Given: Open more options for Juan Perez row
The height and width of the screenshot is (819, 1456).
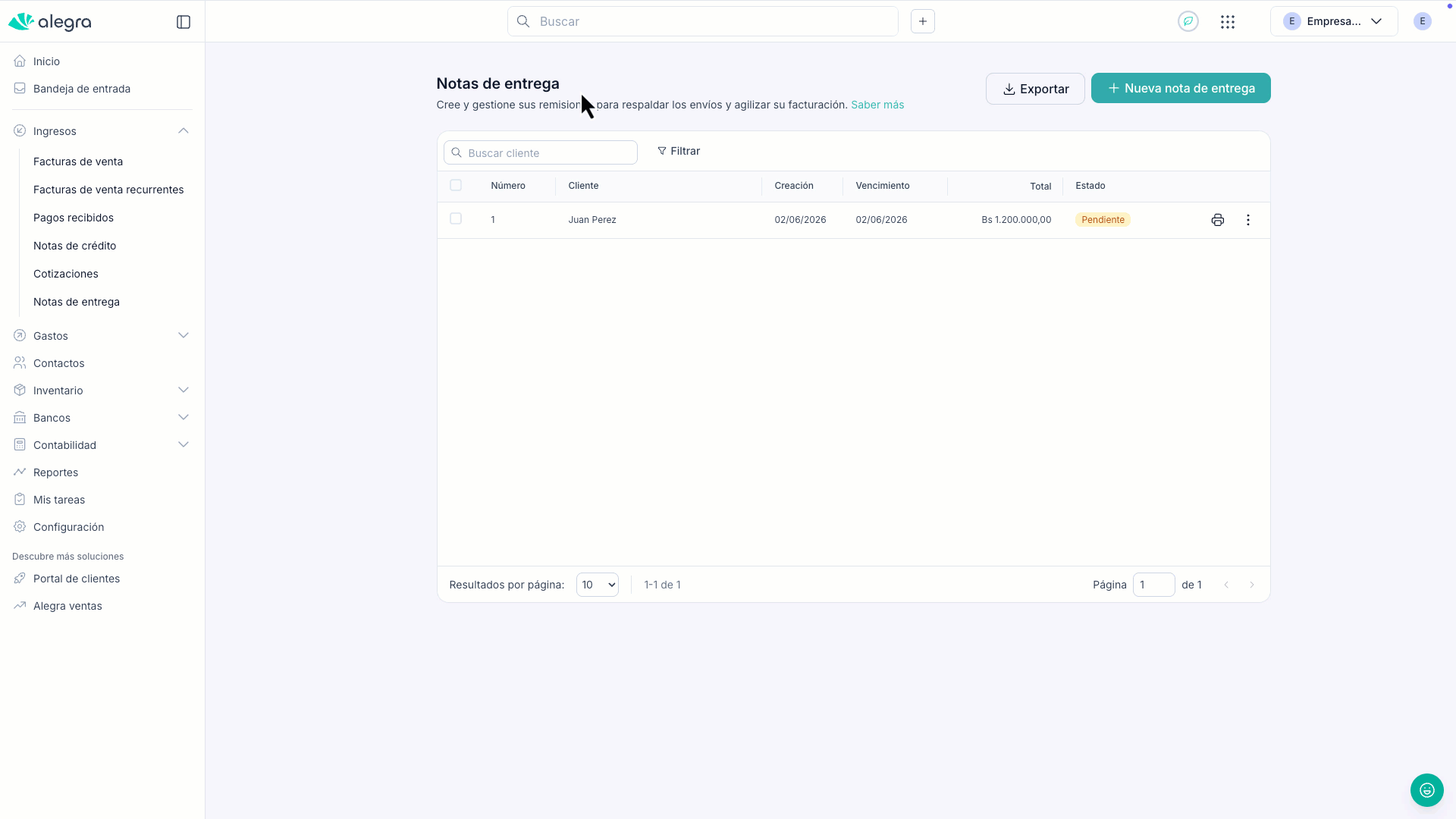Looking at the screenshot, I should point(1248,220).
